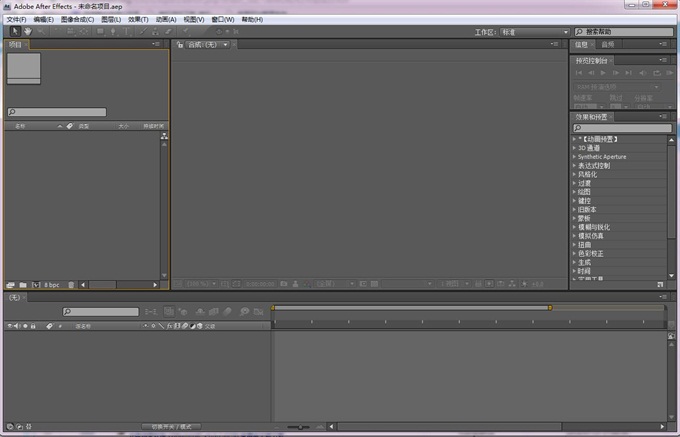This screenshot has width=680, height=437.
Task: Expand the 模糊与锐化 effects category
Action: pyautogui.click(x=574, y=227)
